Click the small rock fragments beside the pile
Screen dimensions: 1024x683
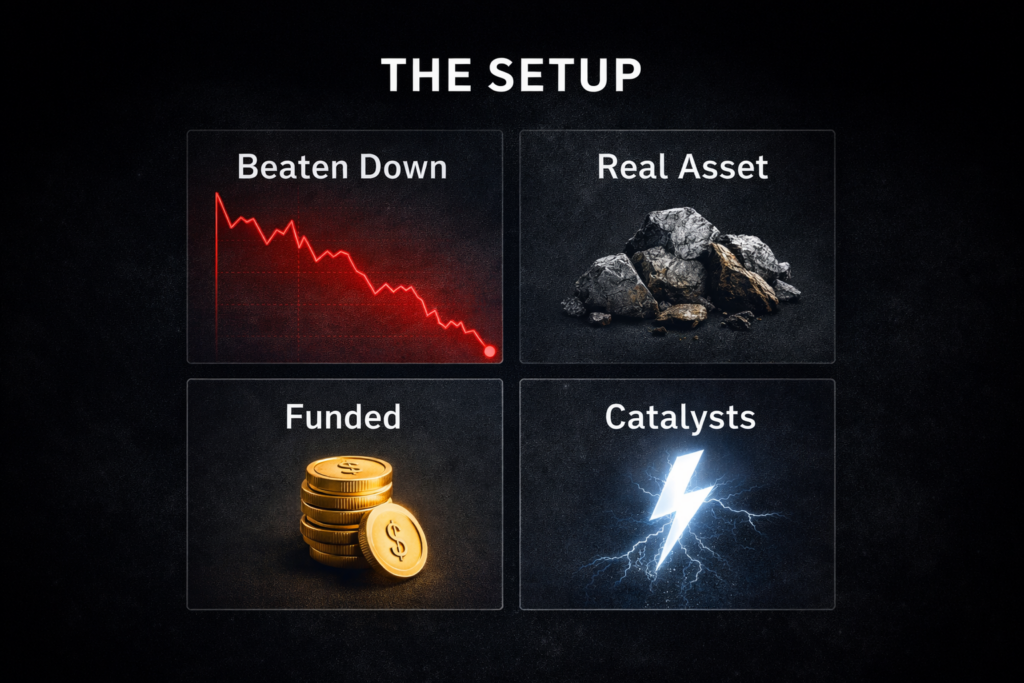[x=738, y=321]
